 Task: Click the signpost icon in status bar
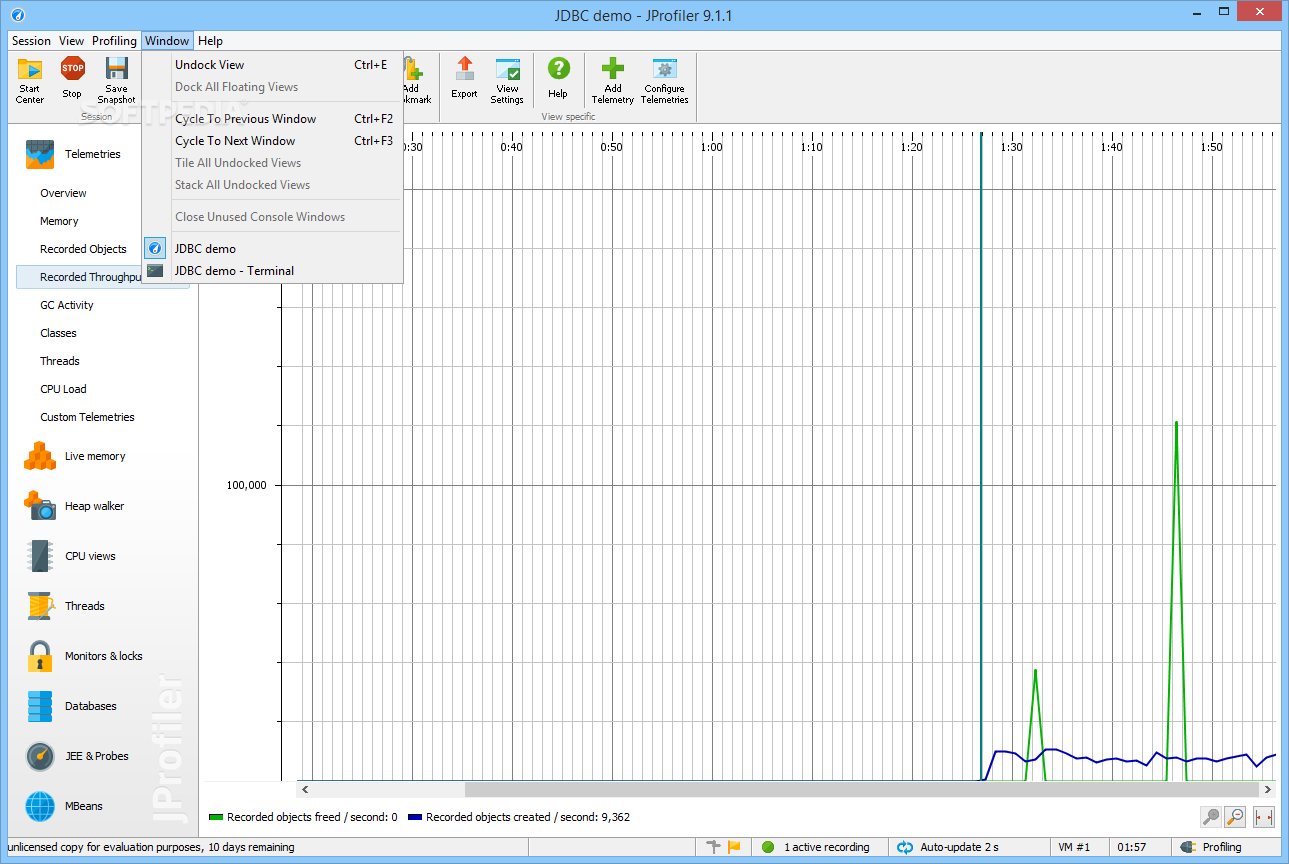(x=713, y=847)
